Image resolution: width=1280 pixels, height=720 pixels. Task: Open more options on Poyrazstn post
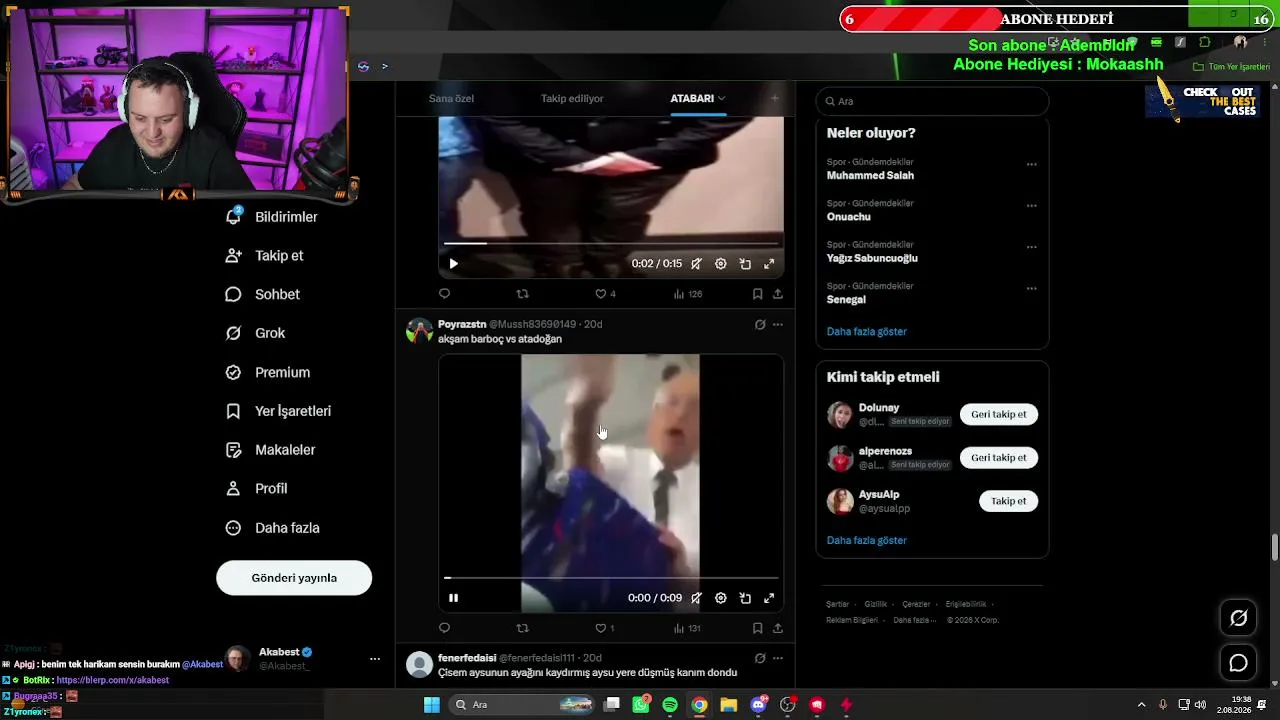click(777, 324)
